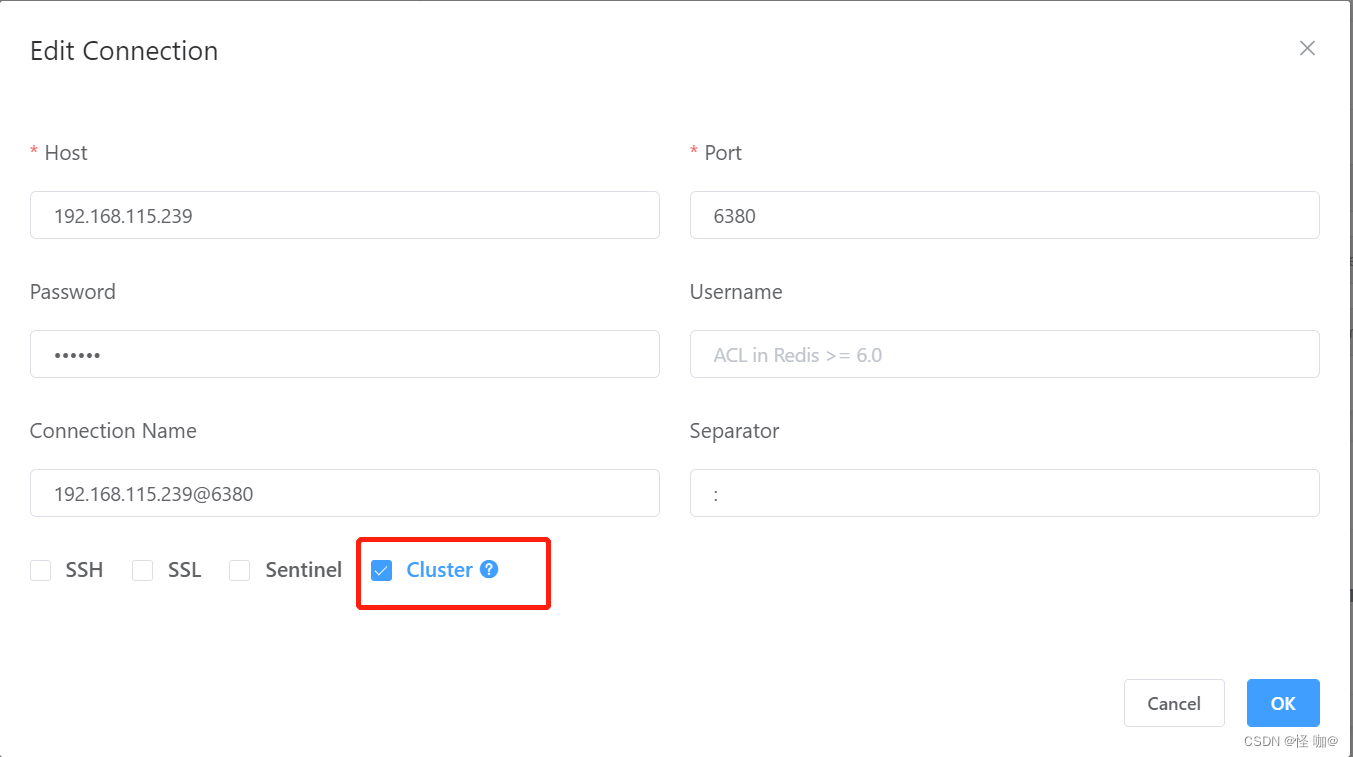Screen dimensions: 1353x757
Task: Uncheck the Cluster checkbox
Action: (x=381, y=570)
